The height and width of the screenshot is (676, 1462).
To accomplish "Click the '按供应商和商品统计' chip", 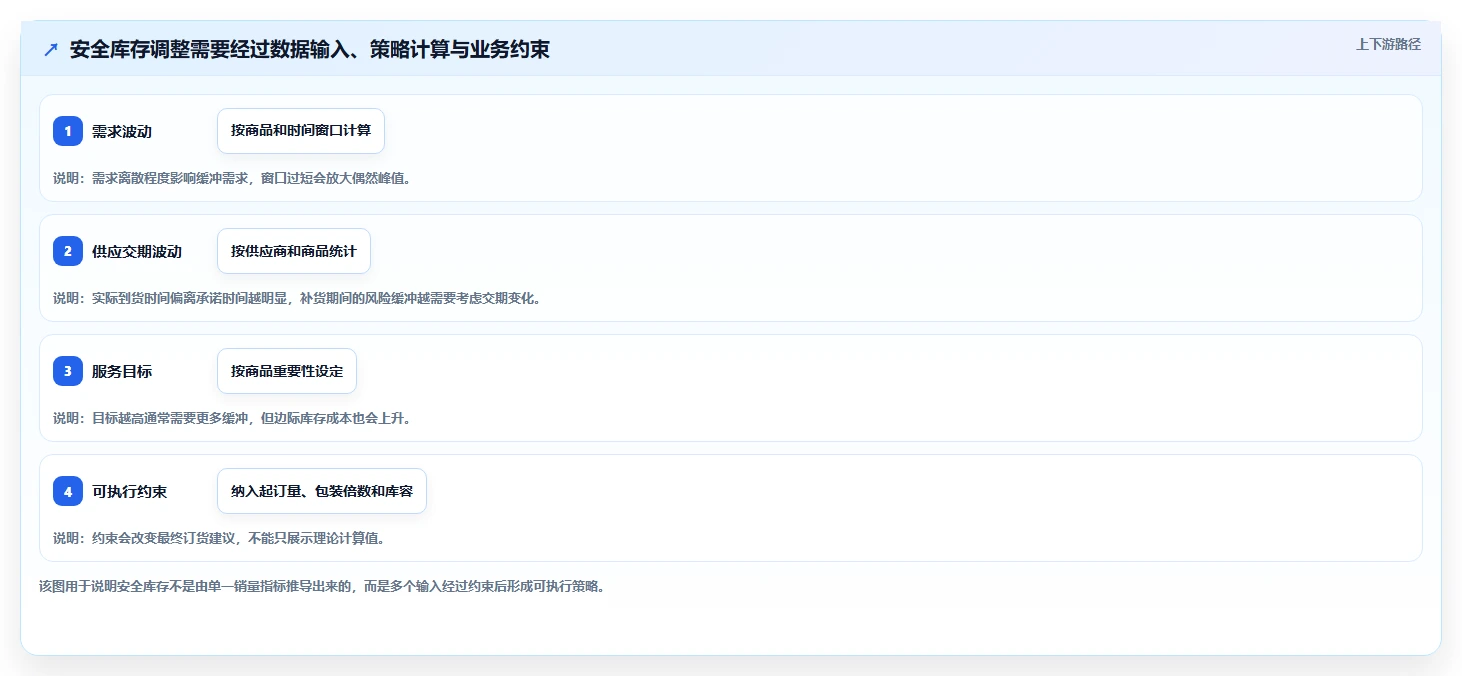I will (x=294, y=251).
